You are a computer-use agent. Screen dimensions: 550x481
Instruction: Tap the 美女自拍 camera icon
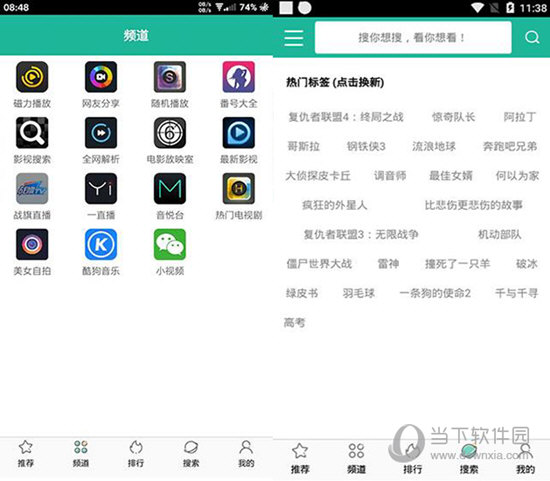(32, 244)
